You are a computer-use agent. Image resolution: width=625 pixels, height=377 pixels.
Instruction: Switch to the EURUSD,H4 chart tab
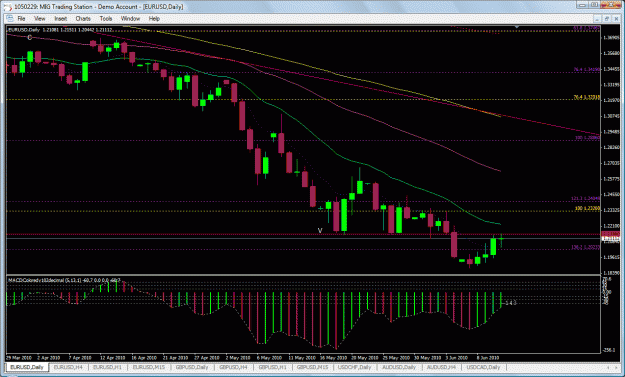coord(68,367)
